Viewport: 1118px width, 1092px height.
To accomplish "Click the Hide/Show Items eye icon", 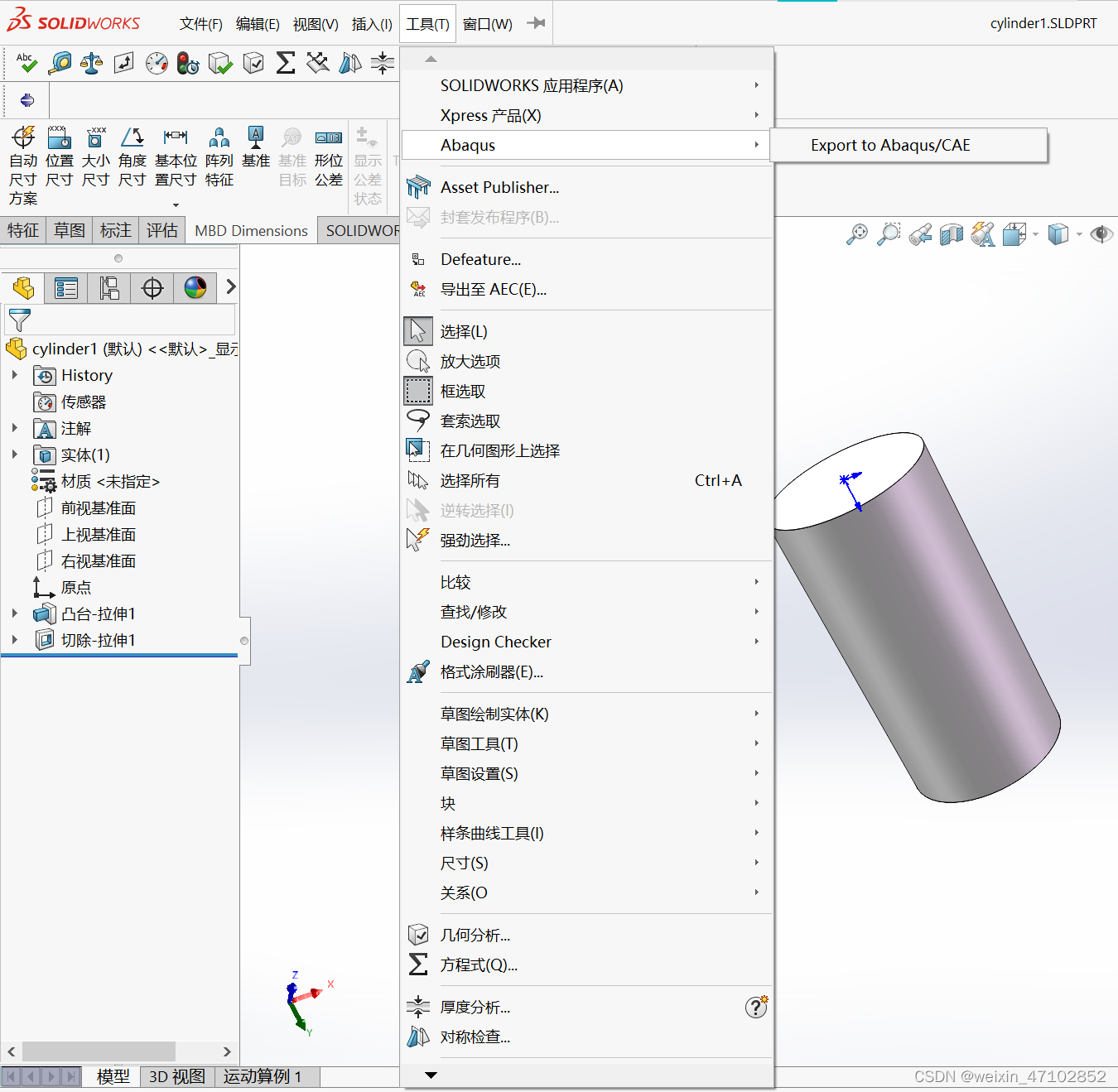I will click(1101, 234).
